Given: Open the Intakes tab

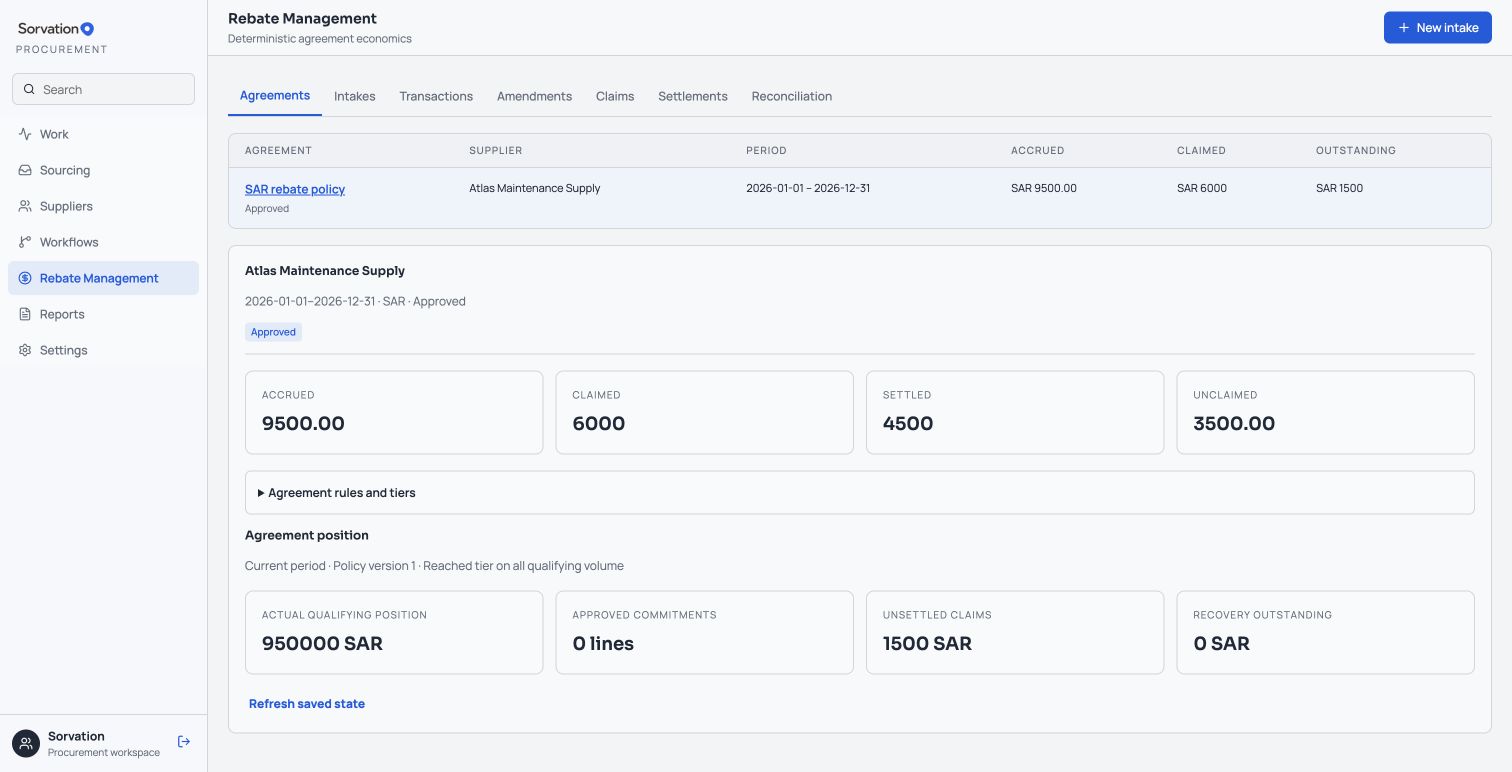Looking at the screenshot, I should (355, 96).
